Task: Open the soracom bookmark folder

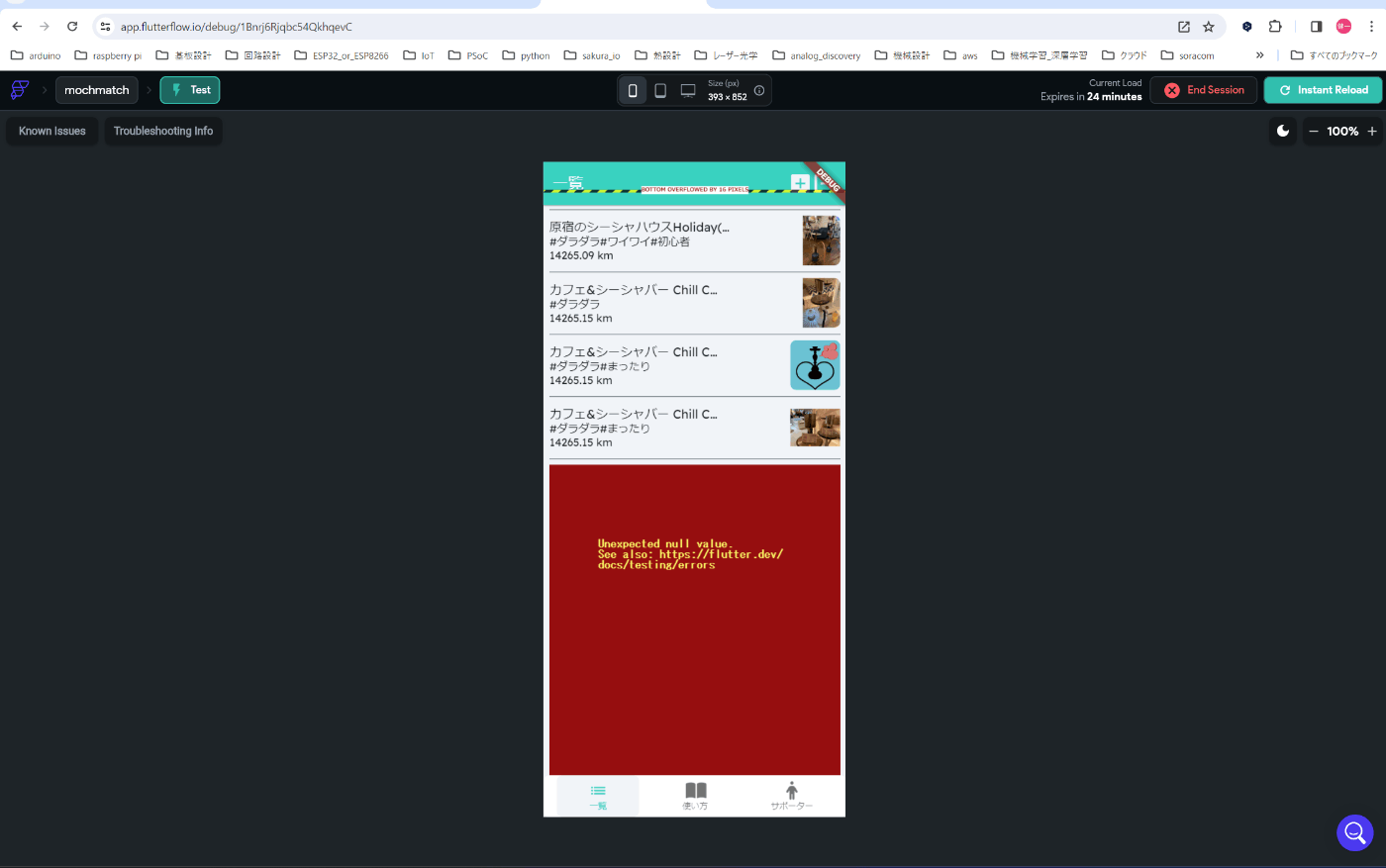Action: [x=1187, y=55]
